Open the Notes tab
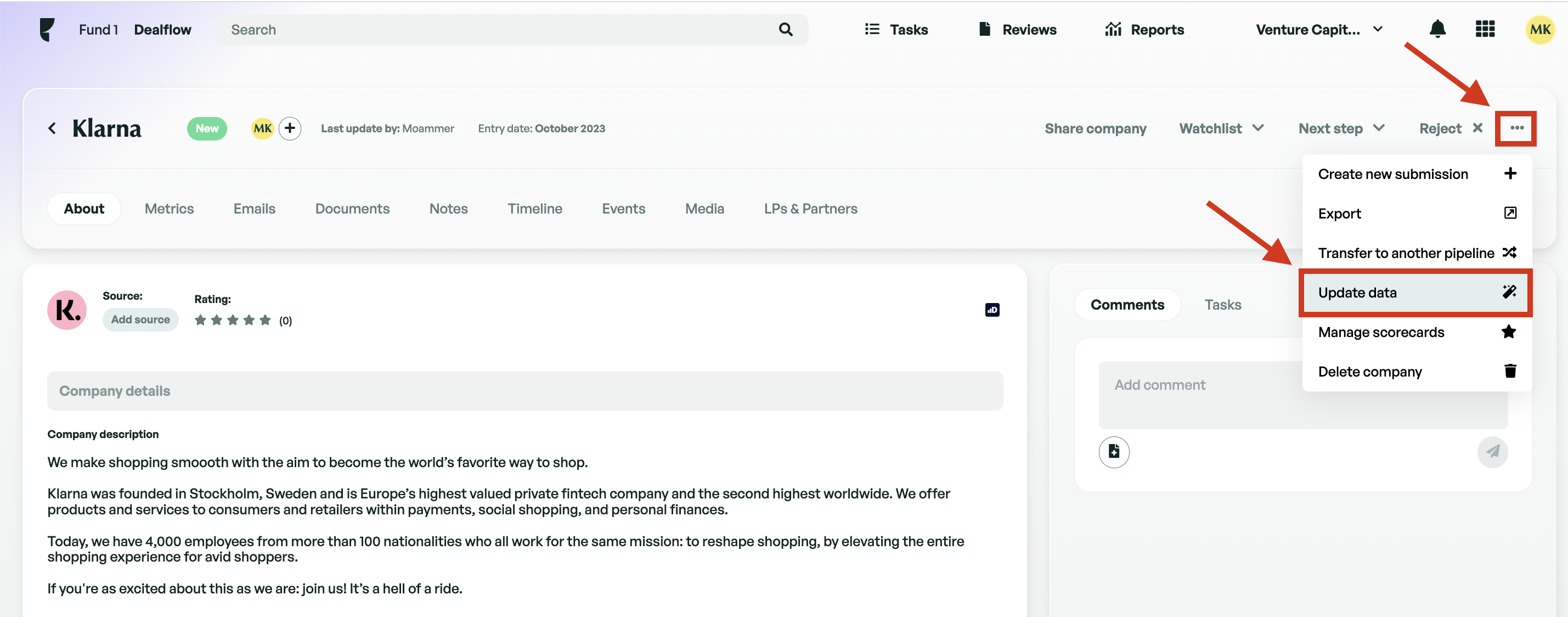 pyautogui.click(x=449, y=208)
